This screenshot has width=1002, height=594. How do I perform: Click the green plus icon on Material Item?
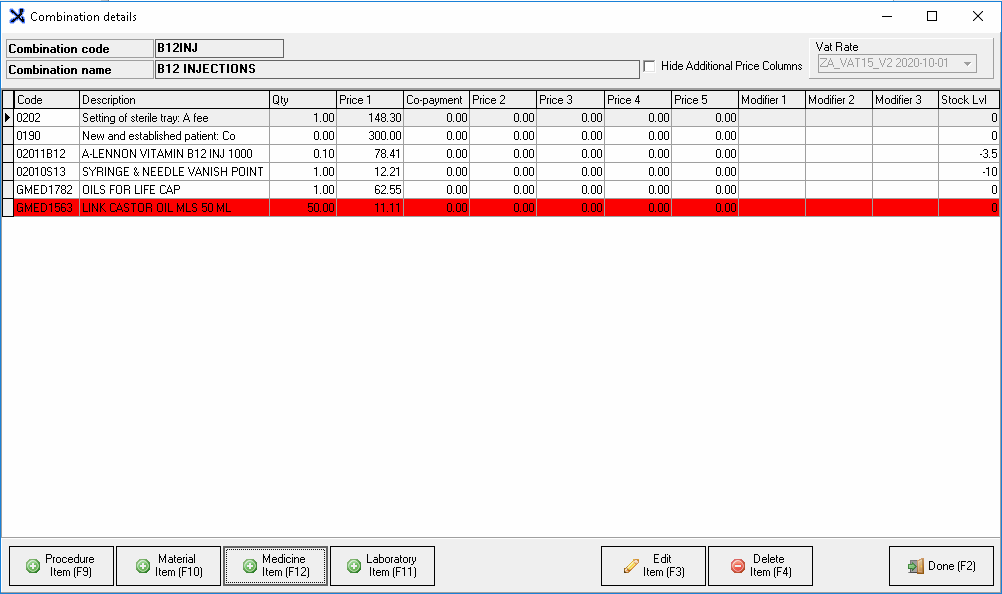[143, 566]
